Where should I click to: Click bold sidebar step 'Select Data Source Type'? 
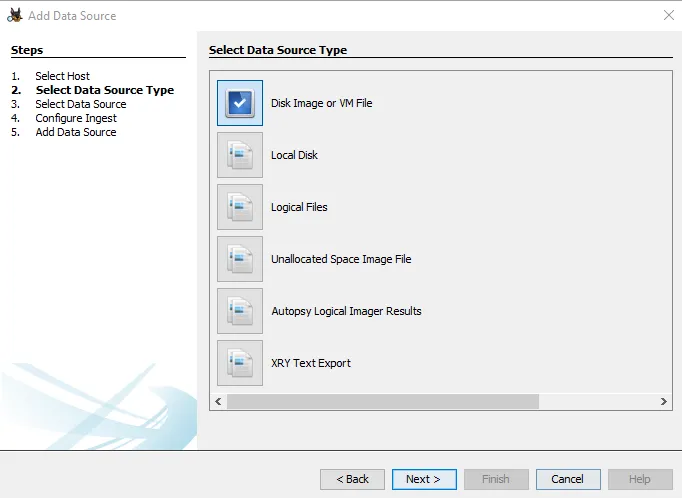tap(105, 90)
